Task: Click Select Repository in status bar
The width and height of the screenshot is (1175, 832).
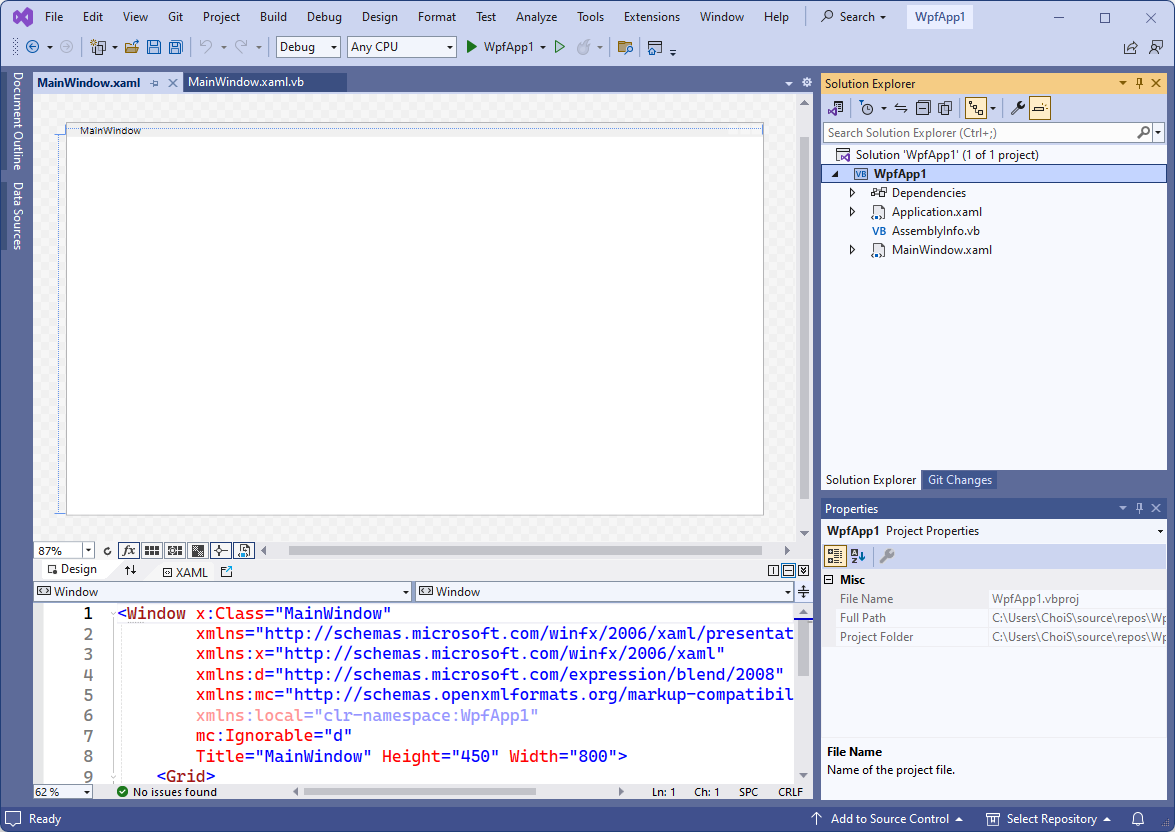Action: coord(1048,819)
